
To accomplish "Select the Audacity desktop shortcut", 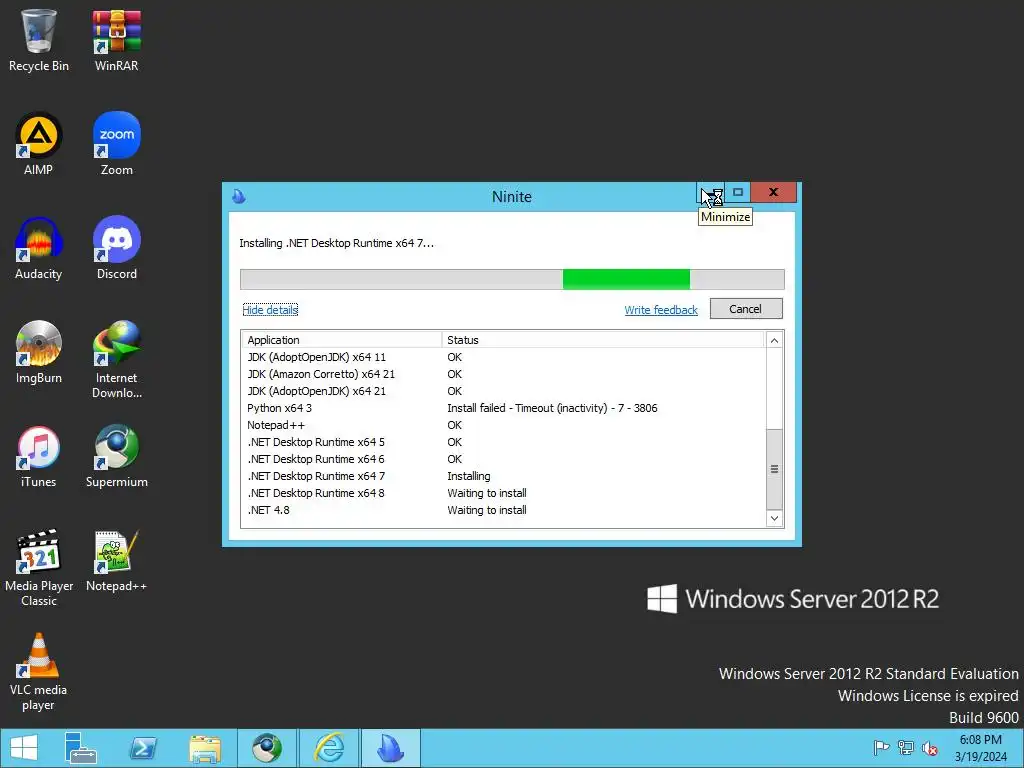I will [x=39, y=249].
